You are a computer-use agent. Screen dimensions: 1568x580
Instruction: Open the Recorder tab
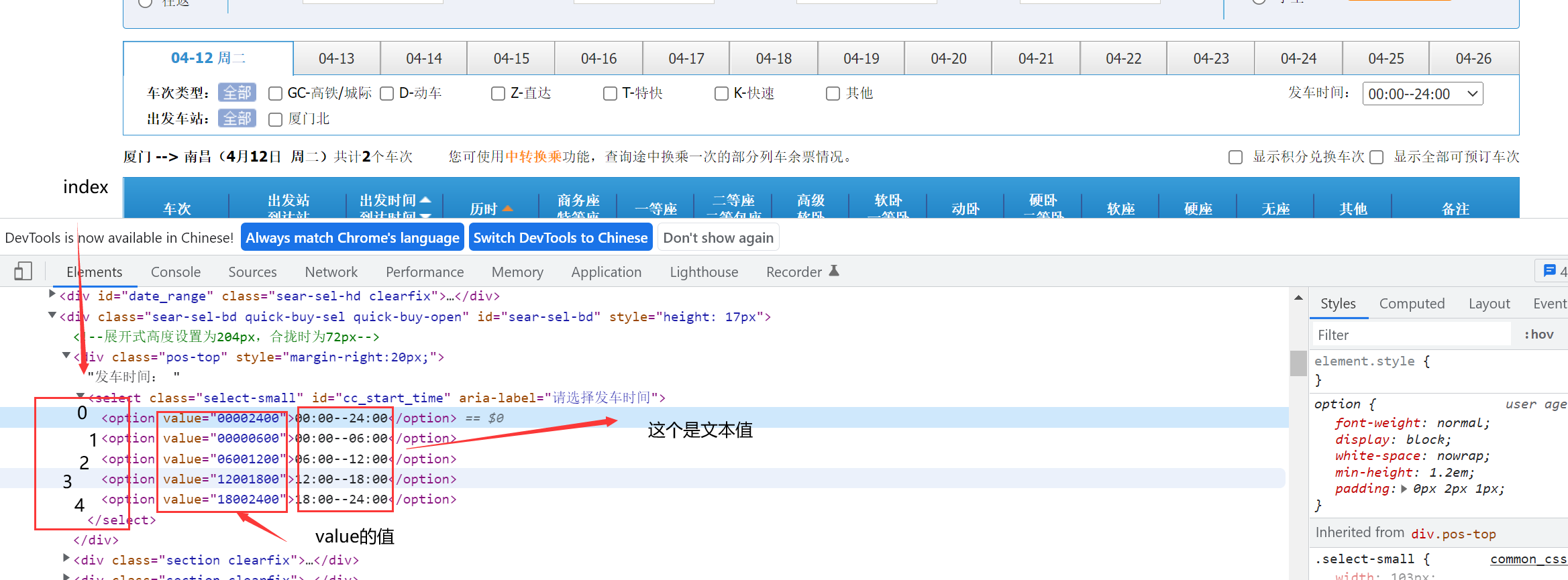(x=794, y=272)
